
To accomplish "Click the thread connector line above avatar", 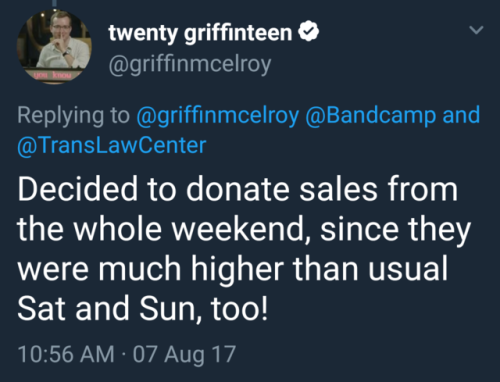I will (x=54, y=3).
